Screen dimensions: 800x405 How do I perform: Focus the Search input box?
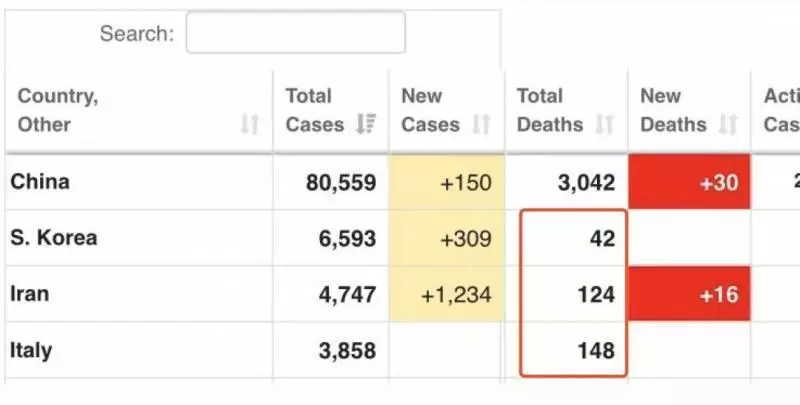coord(296,33)
